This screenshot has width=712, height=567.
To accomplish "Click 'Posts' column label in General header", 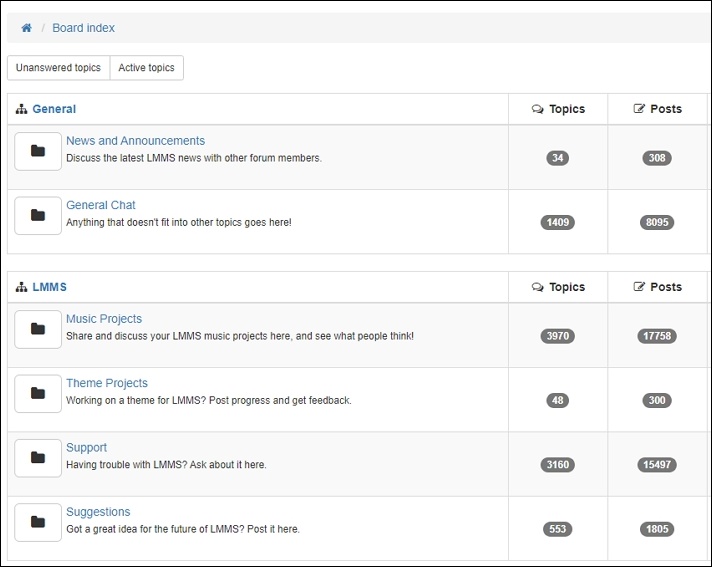I will click(x=666, y=109).
